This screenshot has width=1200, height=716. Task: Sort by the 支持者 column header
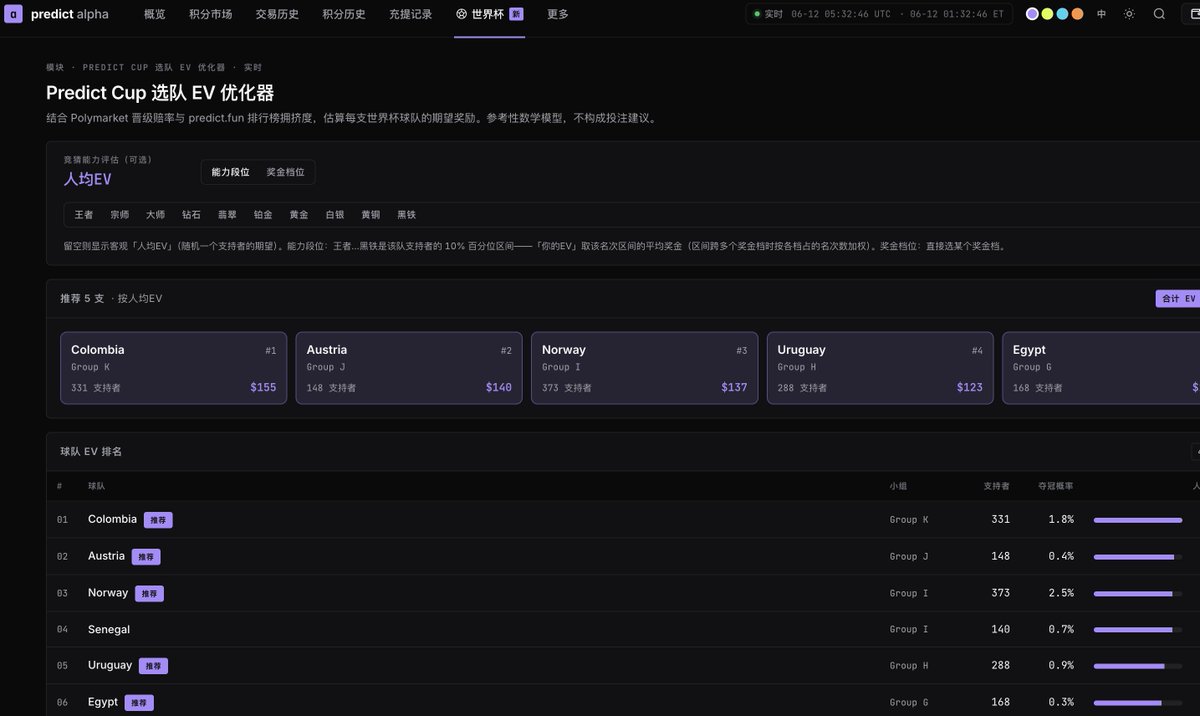pyautogui.click(x=996, y=486)
